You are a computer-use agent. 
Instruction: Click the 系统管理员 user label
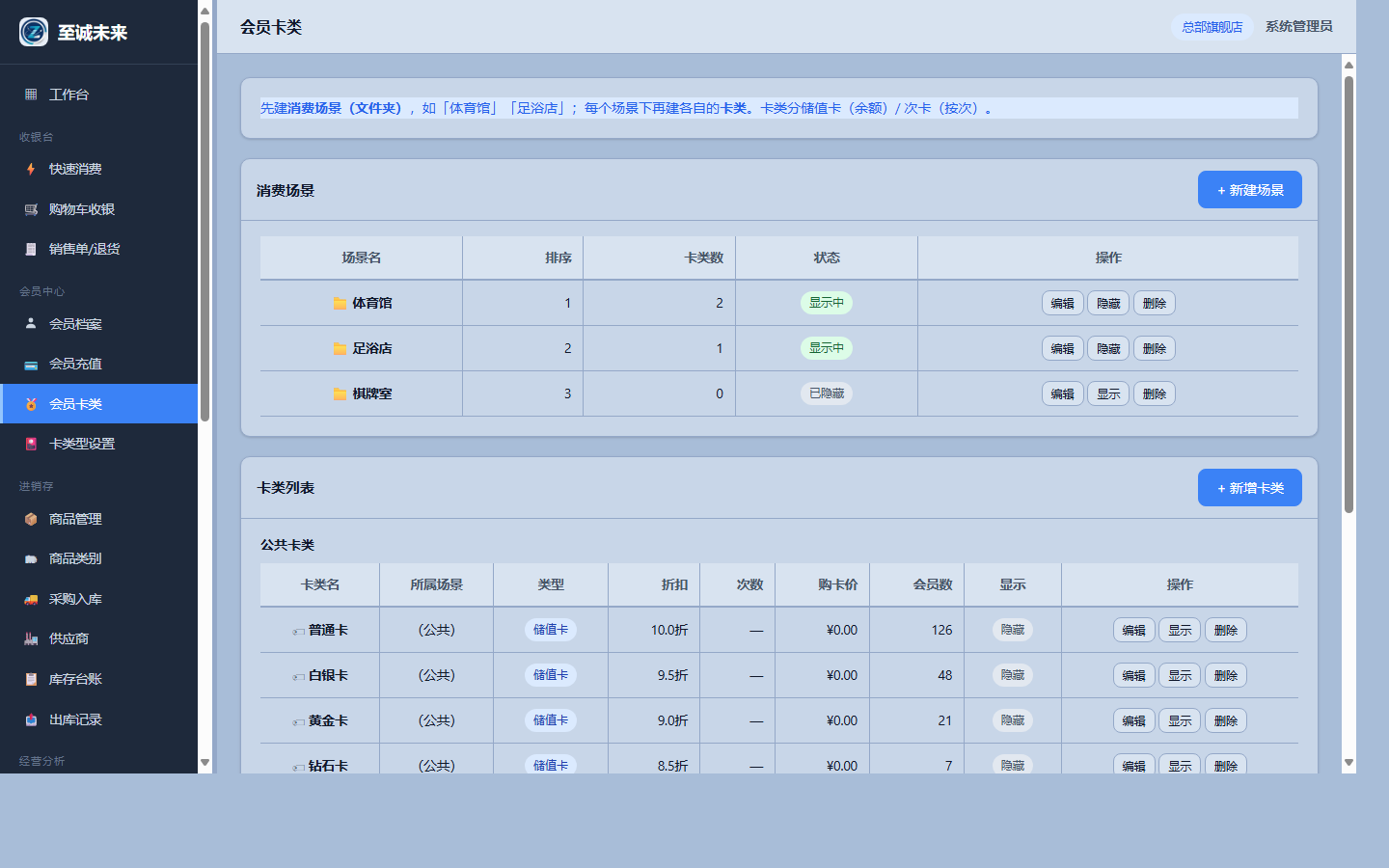(1298, 27)
